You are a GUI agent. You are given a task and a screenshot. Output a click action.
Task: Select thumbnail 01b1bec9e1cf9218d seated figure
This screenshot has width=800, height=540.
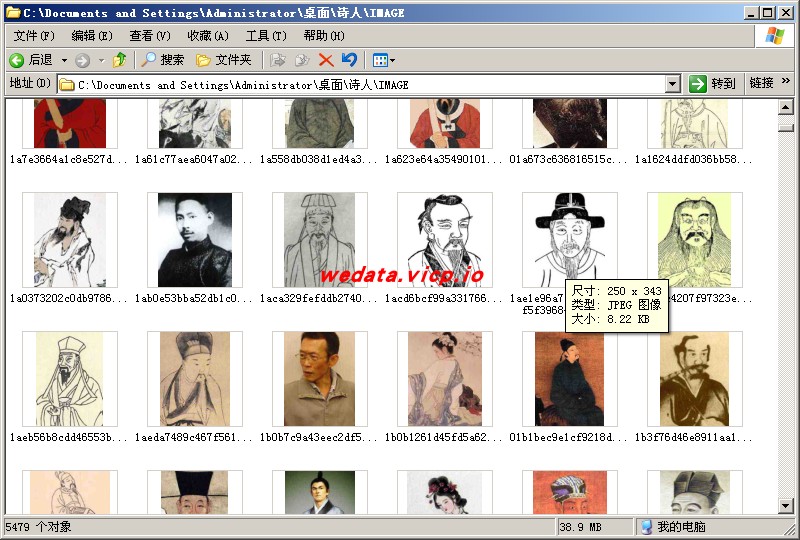tap(570, 379)
